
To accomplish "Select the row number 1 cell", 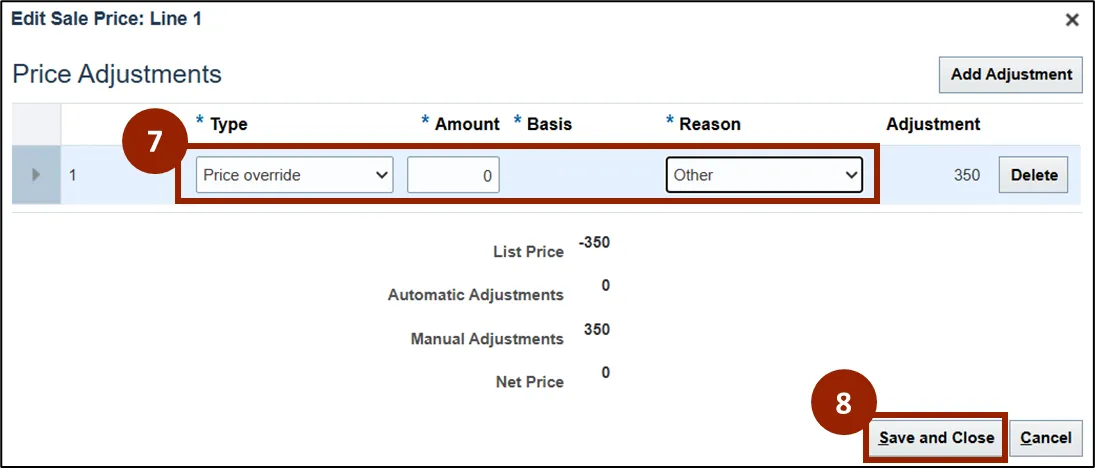I will pyautogui.click(x=73, y=175).
